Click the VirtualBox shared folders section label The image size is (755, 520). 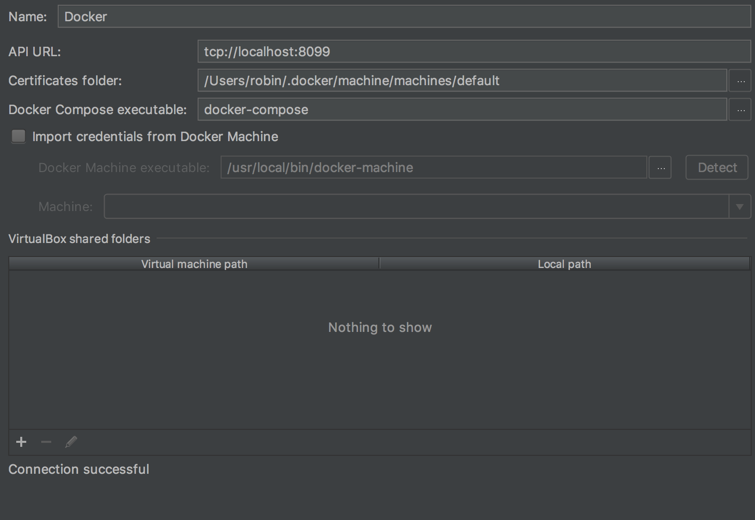tap(79, 239)
